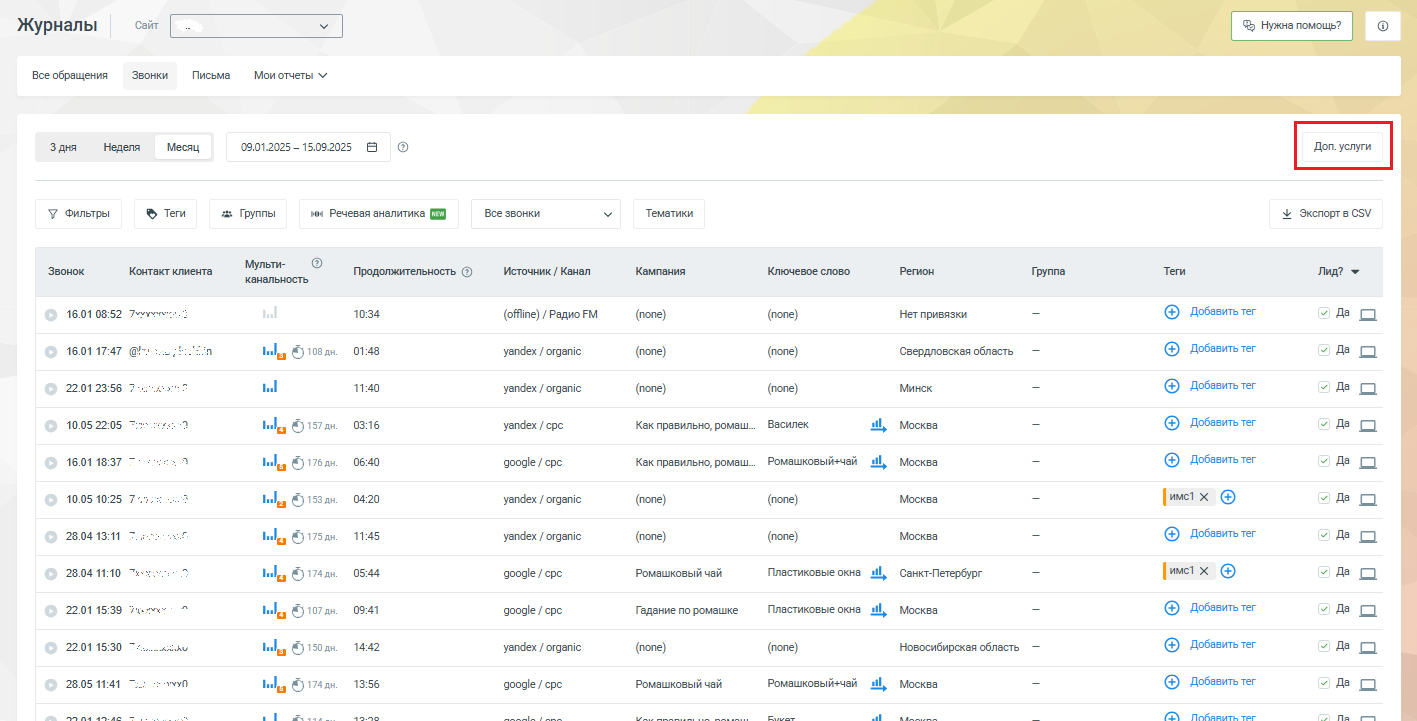Click Доп. услуги button

tap(1342, 146)
